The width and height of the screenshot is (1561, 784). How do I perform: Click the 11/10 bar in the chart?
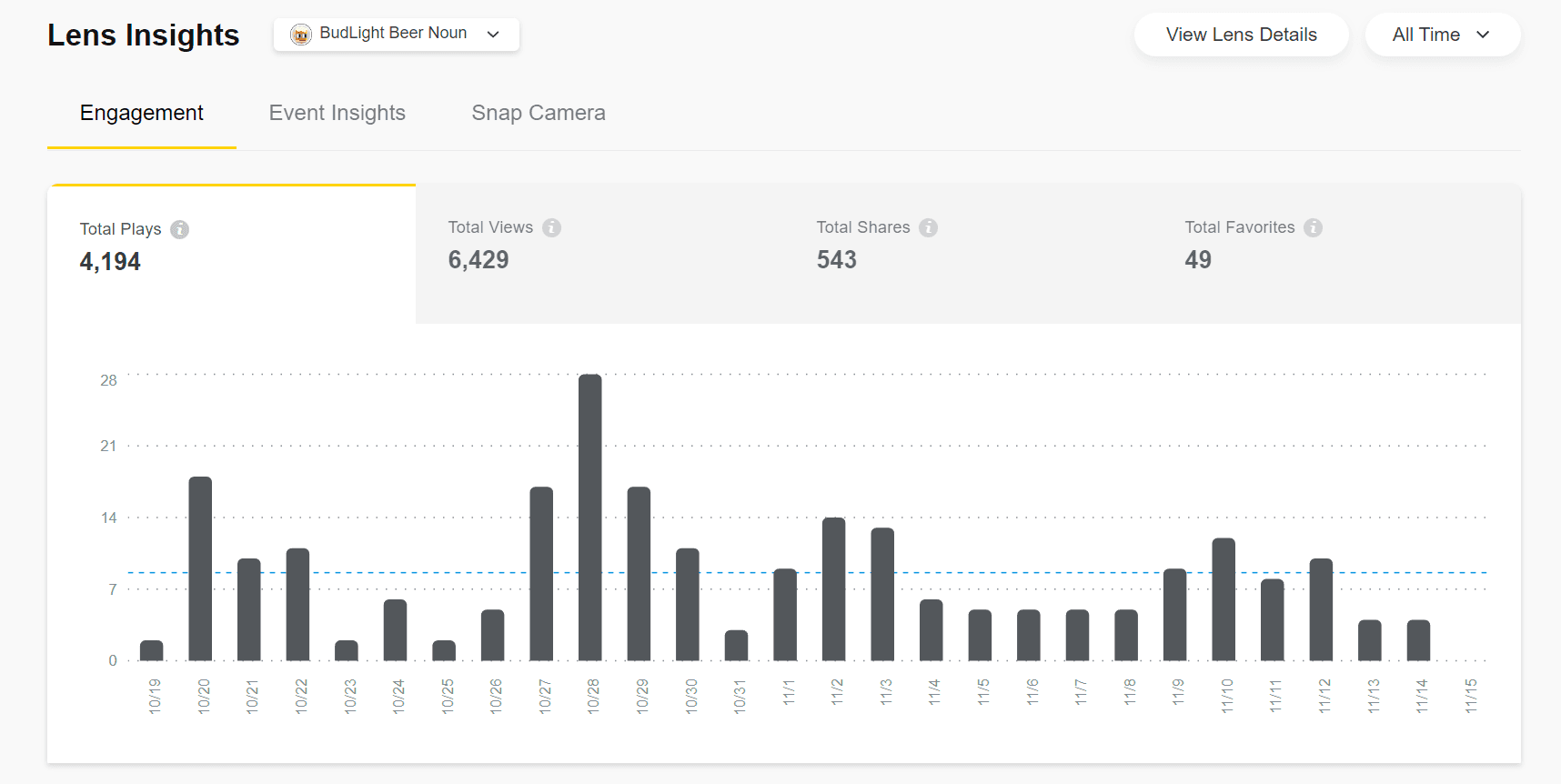pos(1224,598)
